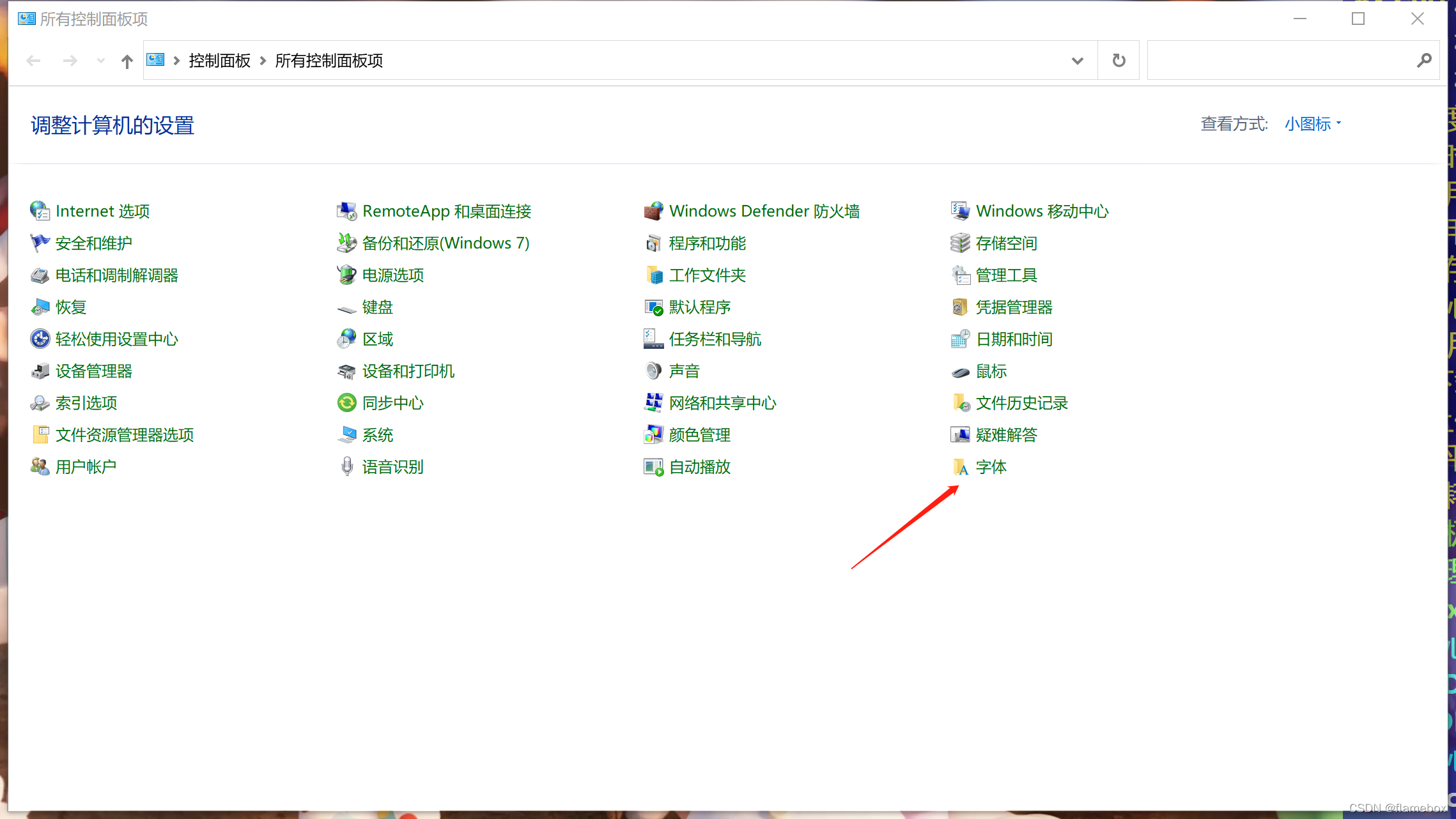
Task: Open the Windows Defender 防火墙 icon
Action: [653, 211]
